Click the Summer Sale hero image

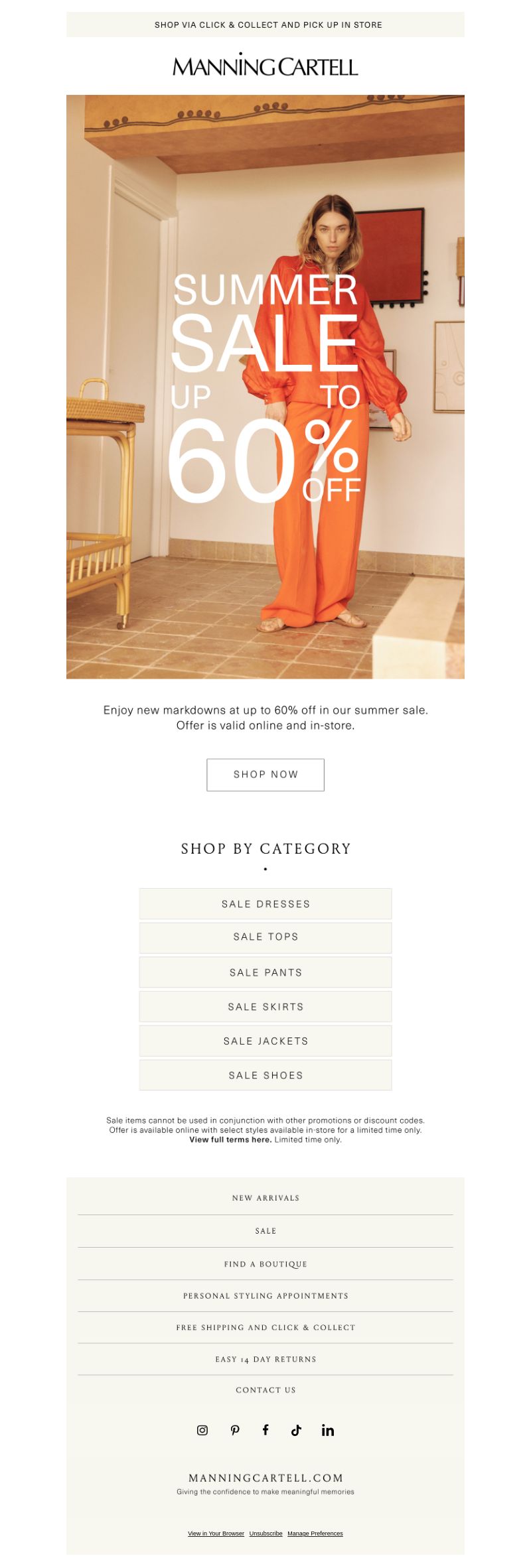tap(265, 387)
